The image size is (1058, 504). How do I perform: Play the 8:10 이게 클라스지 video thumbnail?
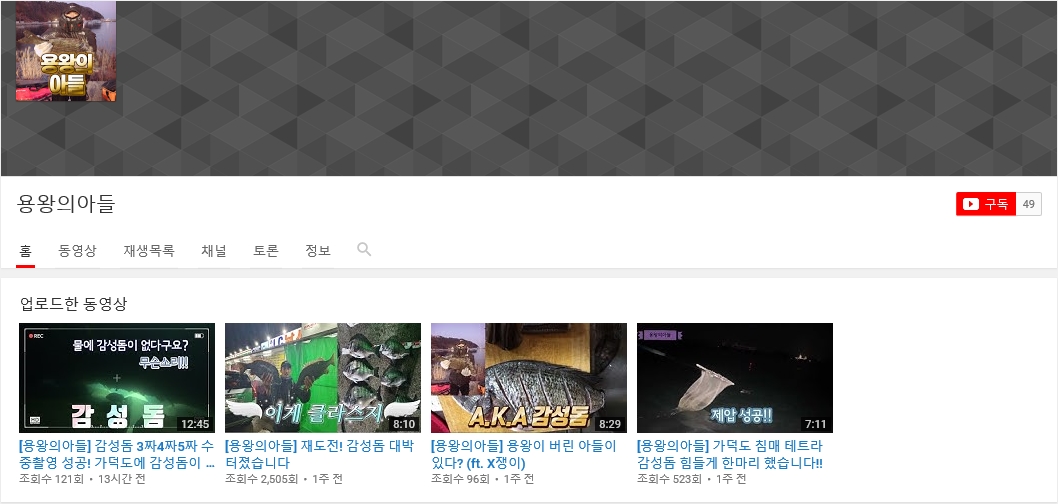point(323,377)
